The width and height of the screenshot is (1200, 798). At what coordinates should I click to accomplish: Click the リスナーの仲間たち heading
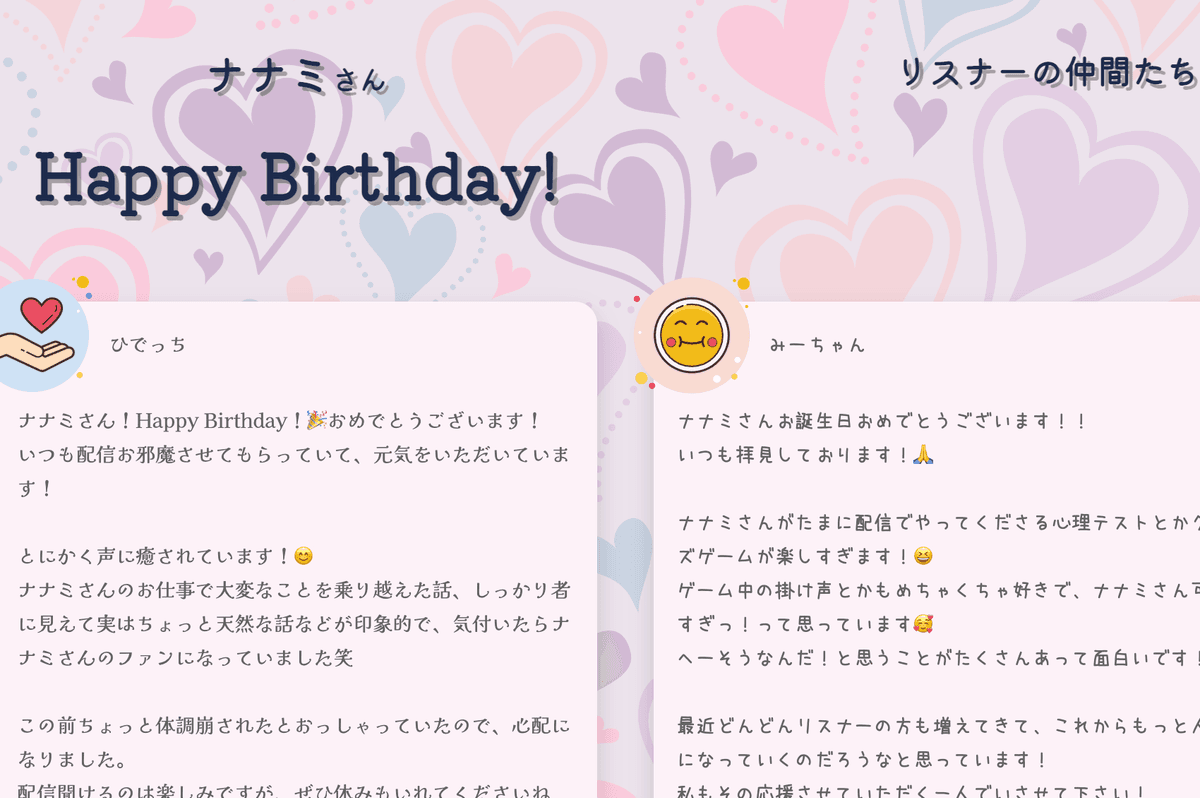click(1049, 73)
